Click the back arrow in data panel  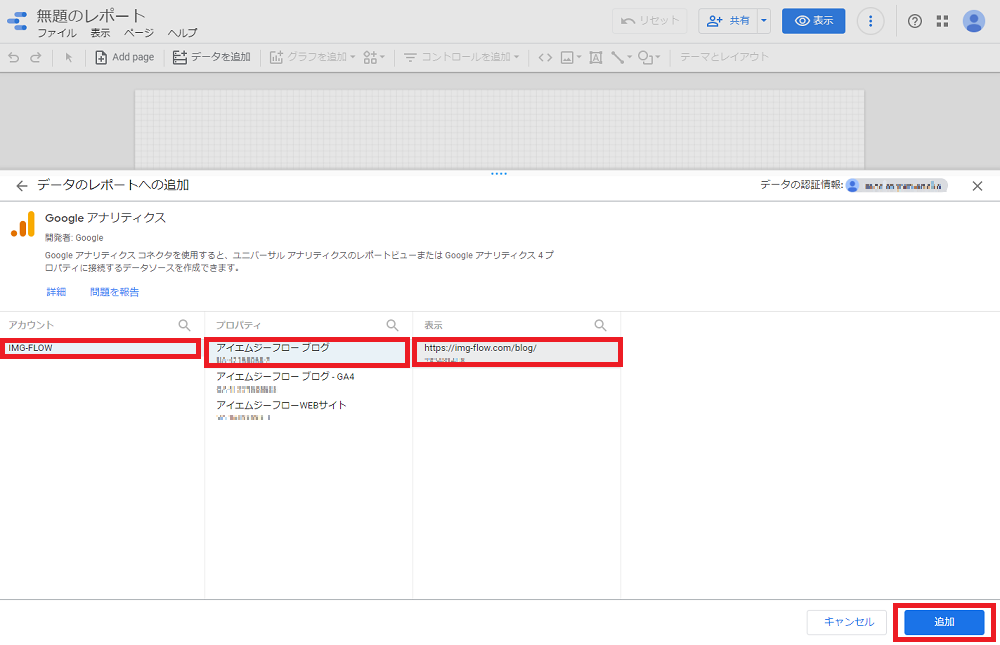22,186
